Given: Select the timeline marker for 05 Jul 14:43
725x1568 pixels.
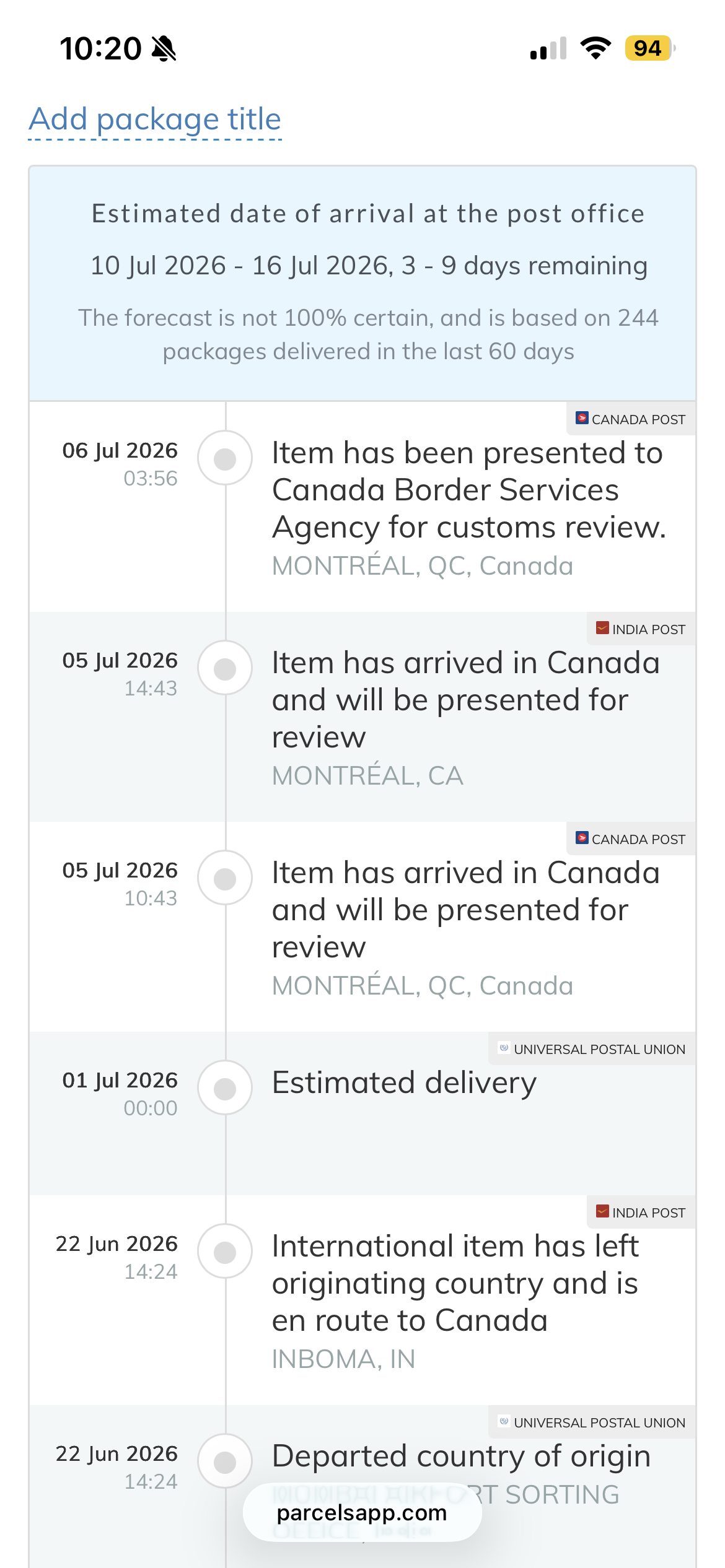Looking at the screenshot, I should point(225,668).
